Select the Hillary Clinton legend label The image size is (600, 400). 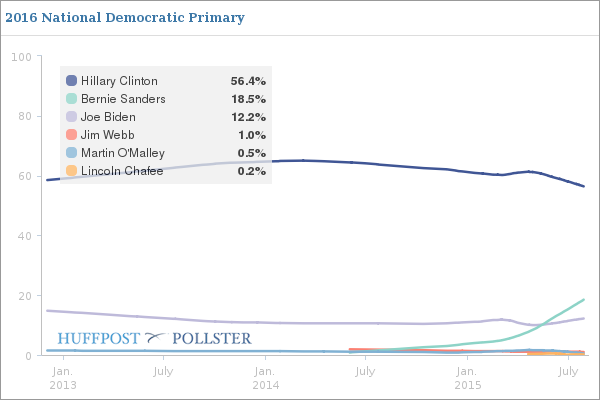click(119, 81)
